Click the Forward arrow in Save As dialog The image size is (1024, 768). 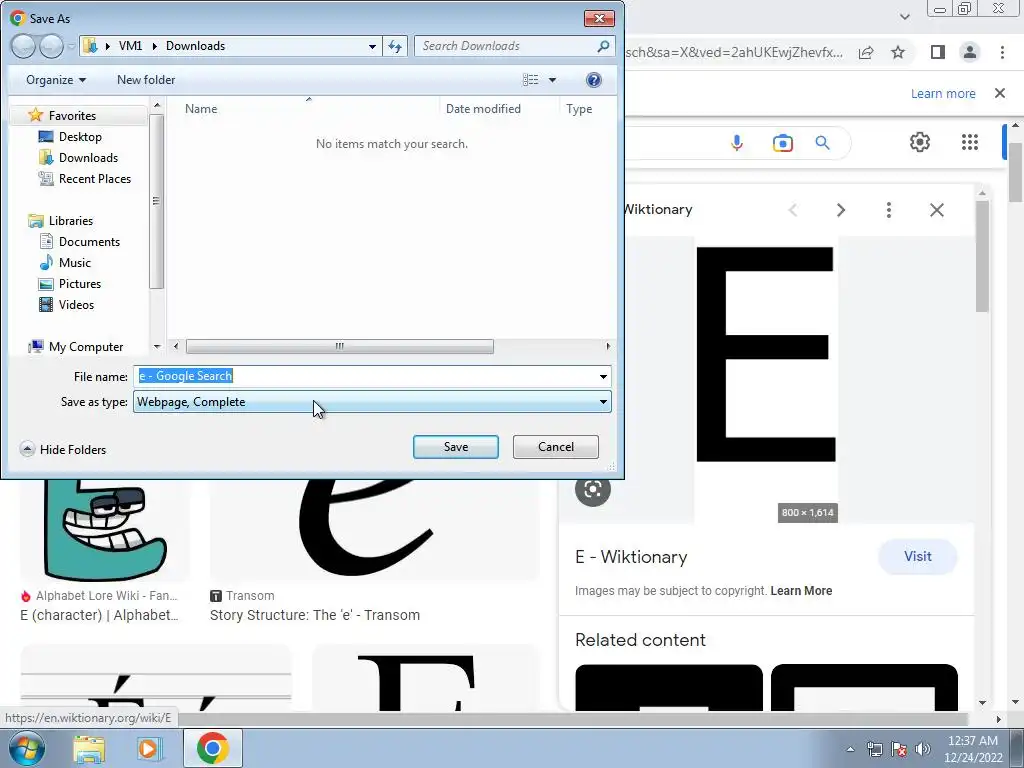tap(51, 46)
